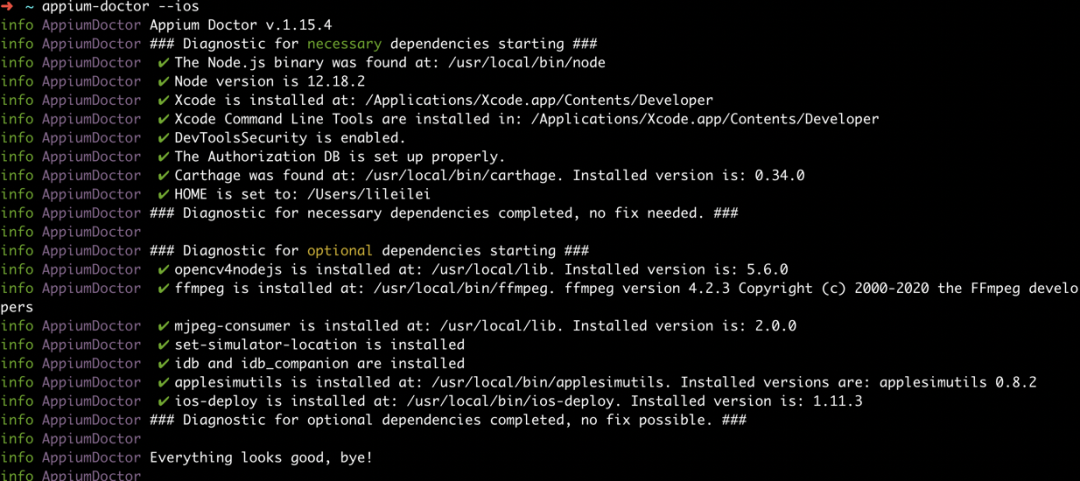Click the checkmark next to ios-deploy is installed
Screen dimensions: 1080x481
pos(163,400)
